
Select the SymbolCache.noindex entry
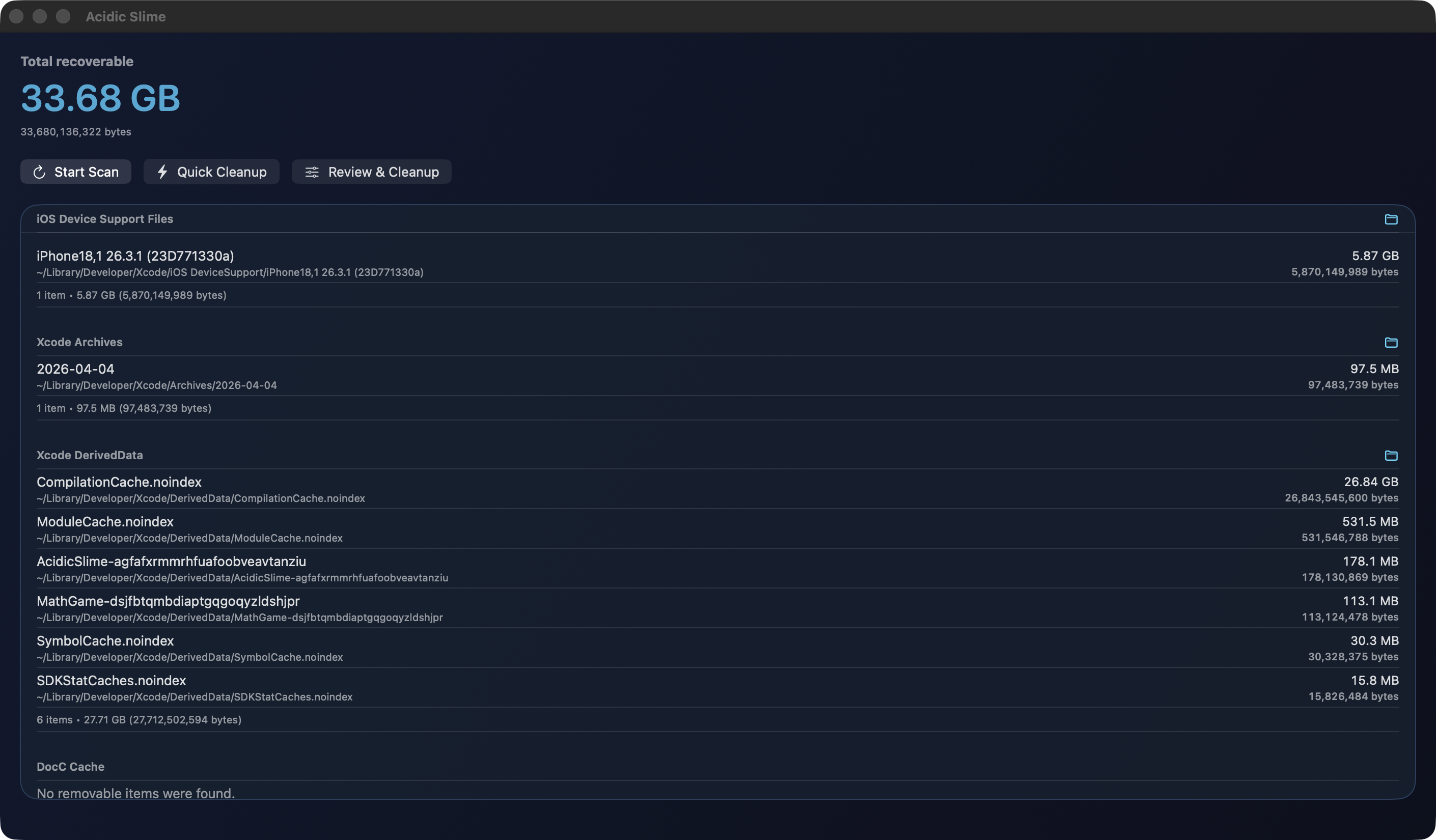105,641
